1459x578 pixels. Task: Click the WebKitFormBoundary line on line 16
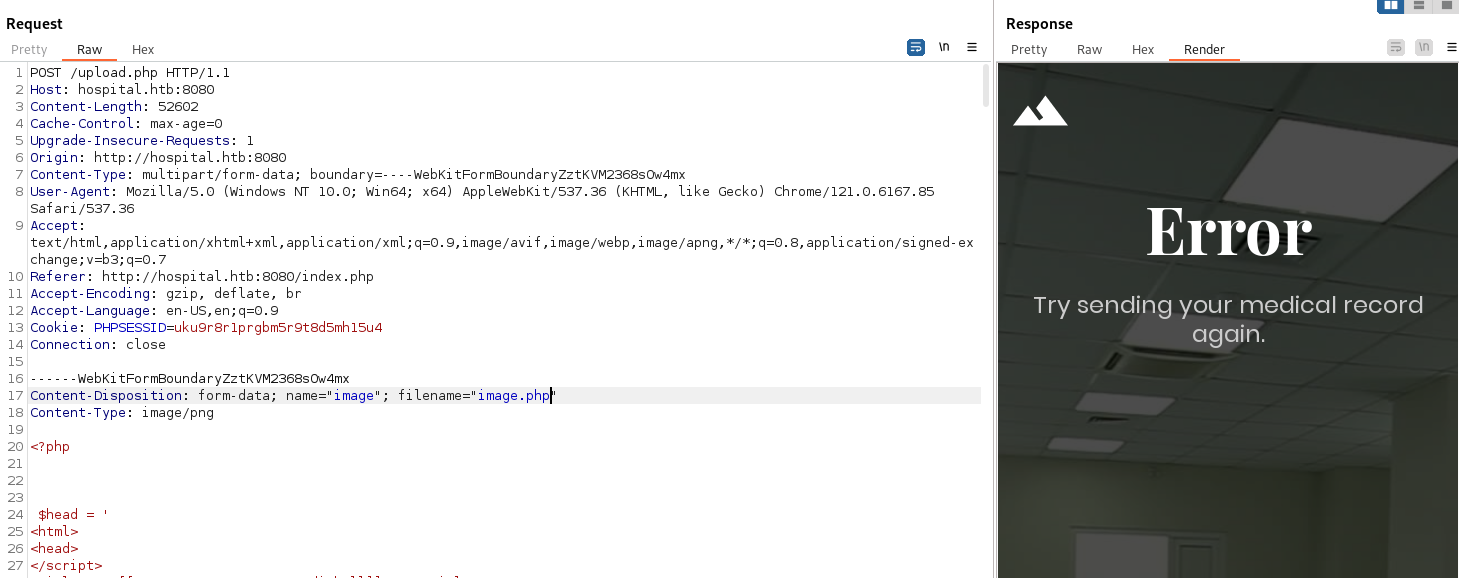(190, 379)
